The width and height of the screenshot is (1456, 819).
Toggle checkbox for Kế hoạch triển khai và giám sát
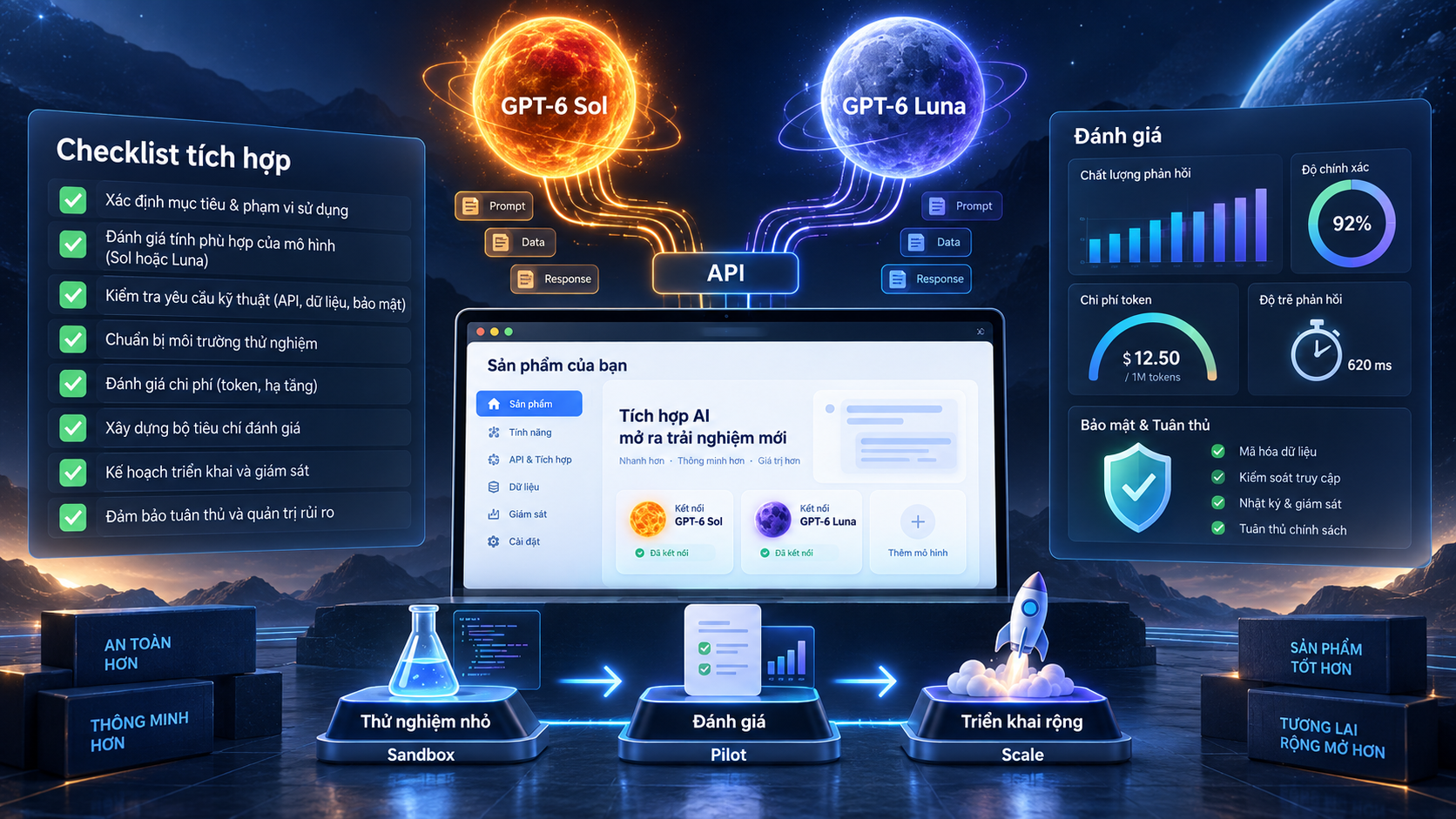click(x=73, y=473)
